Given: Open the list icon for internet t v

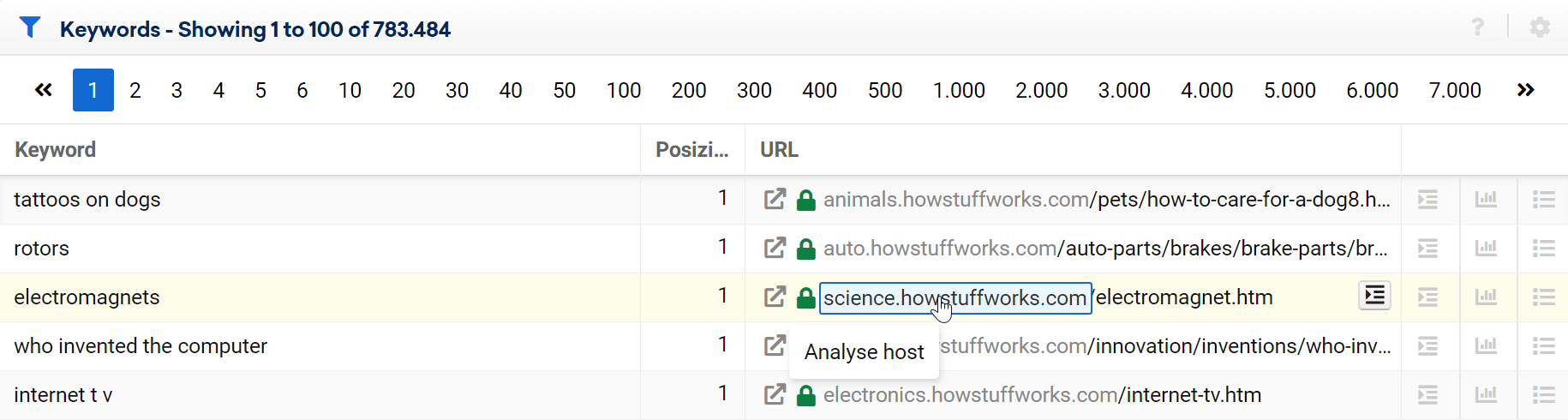Looking at the screenshot, I should (x=1543, y=395).
